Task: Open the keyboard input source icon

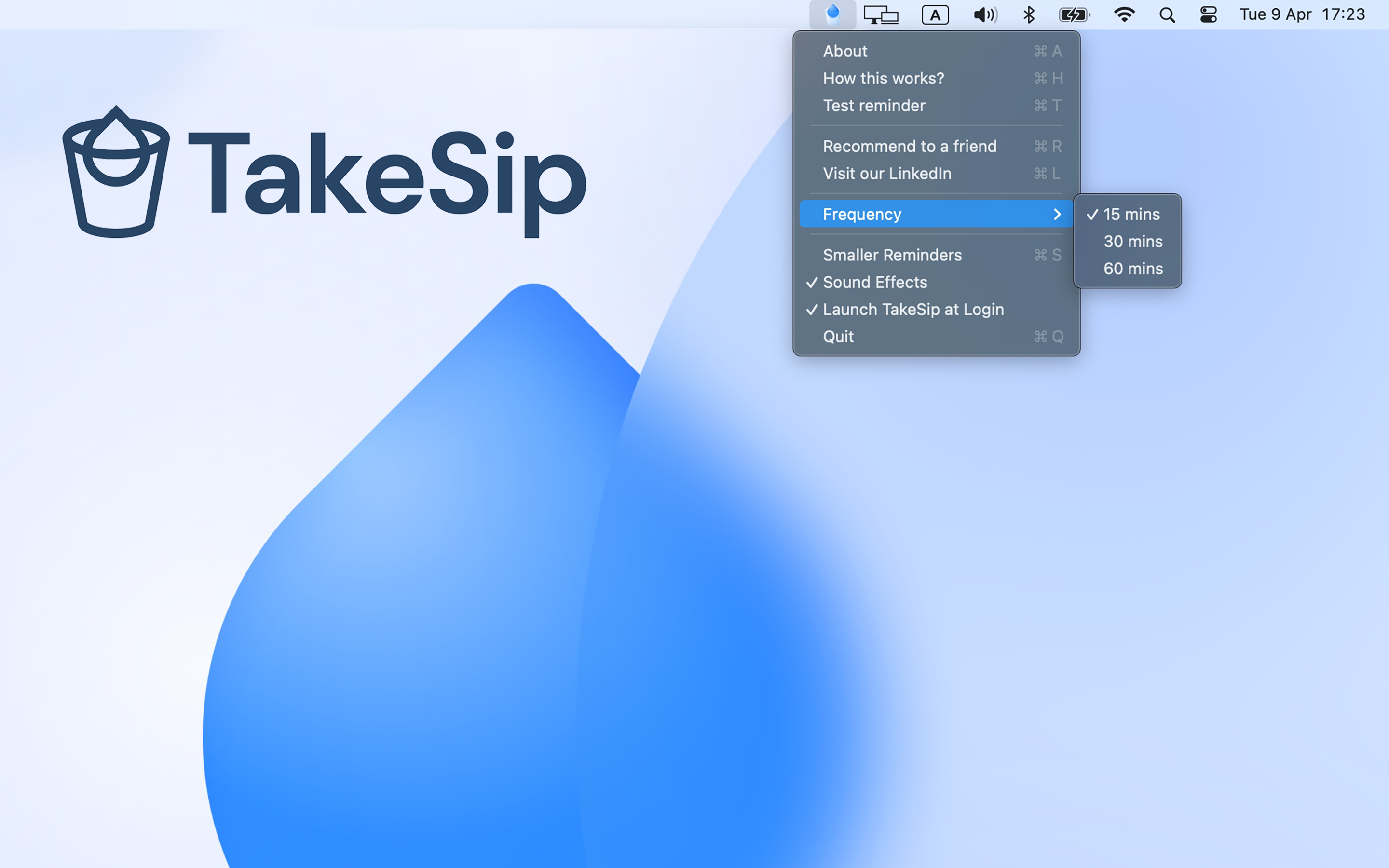Action: click(935, 15)
